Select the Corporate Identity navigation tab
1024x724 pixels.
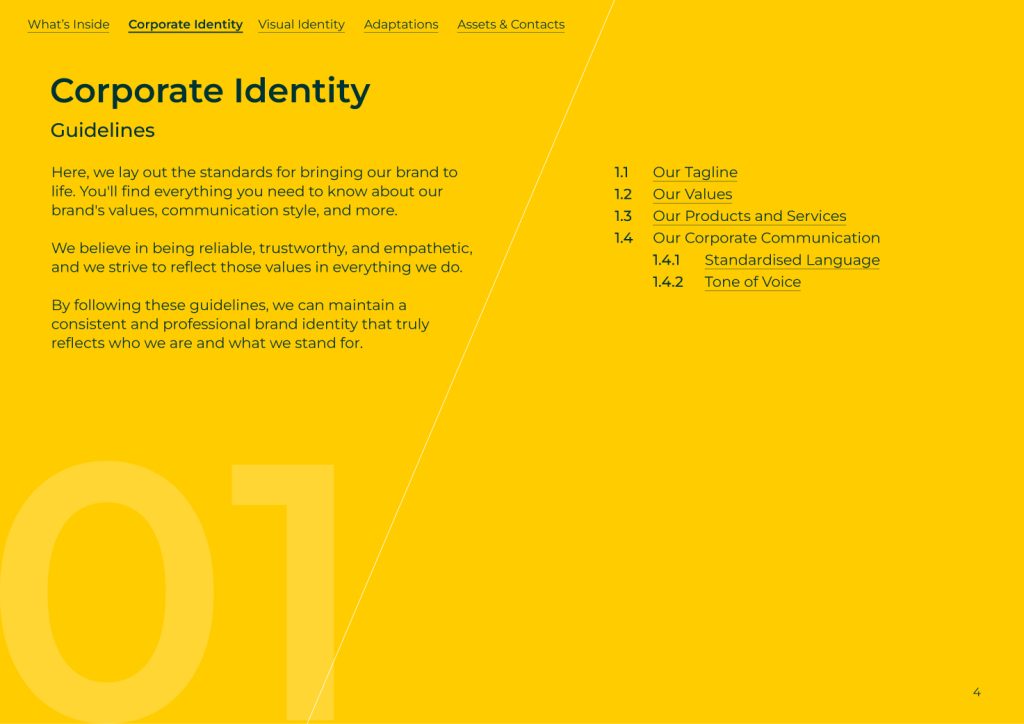(x=185, y=25)
